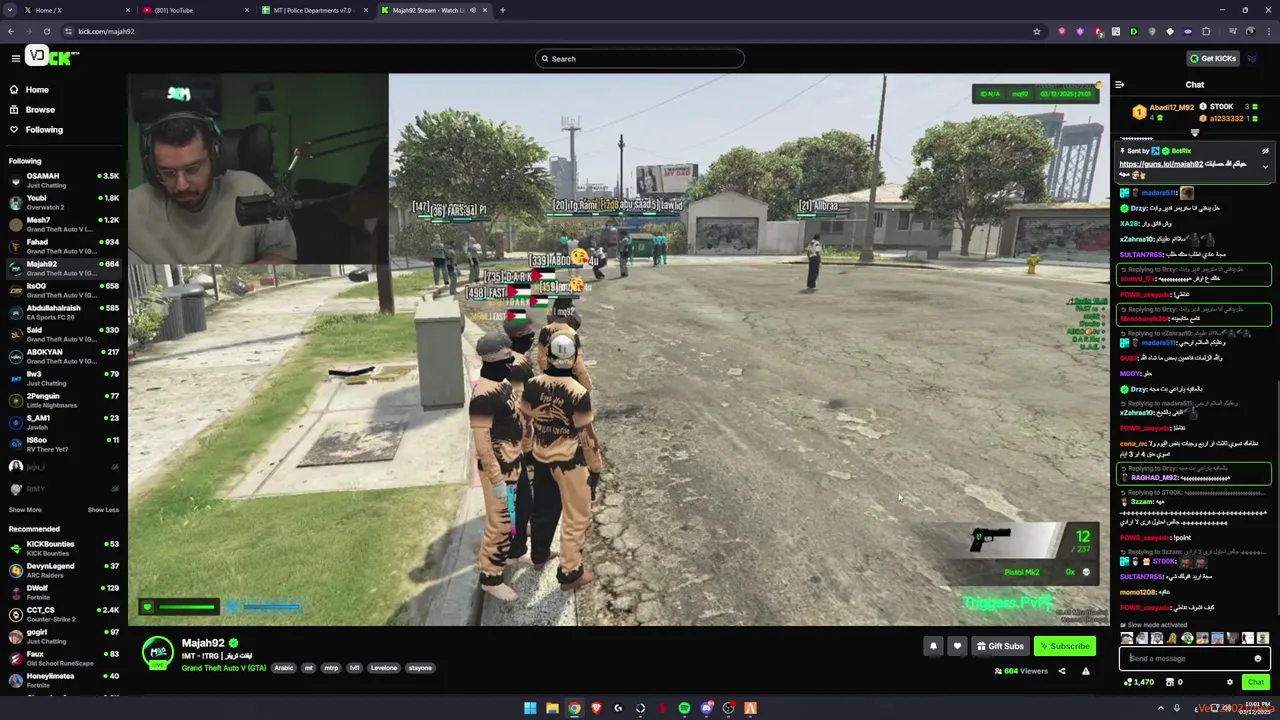
Task: Open a new browser tab
Action: [503, 10]
